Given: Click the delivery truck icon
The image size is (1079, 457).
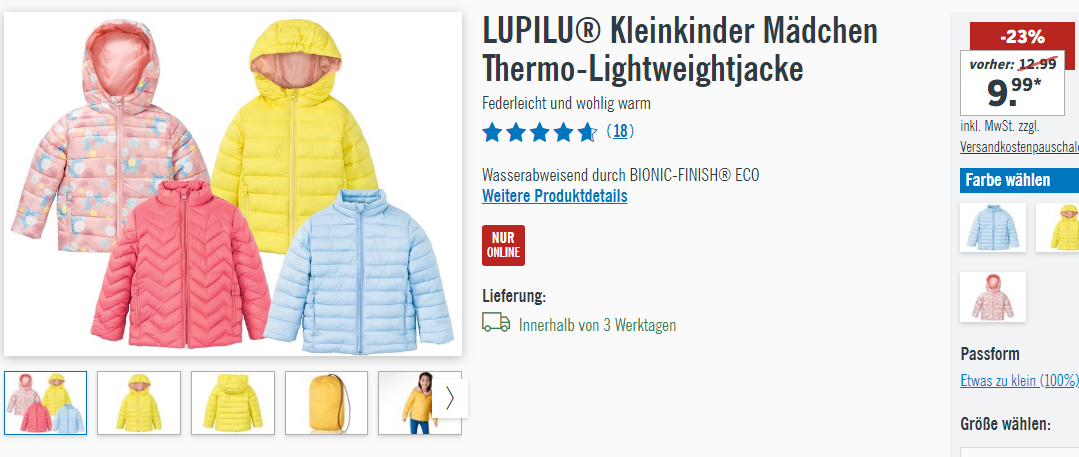Looking at the screenshot, I should click(496, 322).
